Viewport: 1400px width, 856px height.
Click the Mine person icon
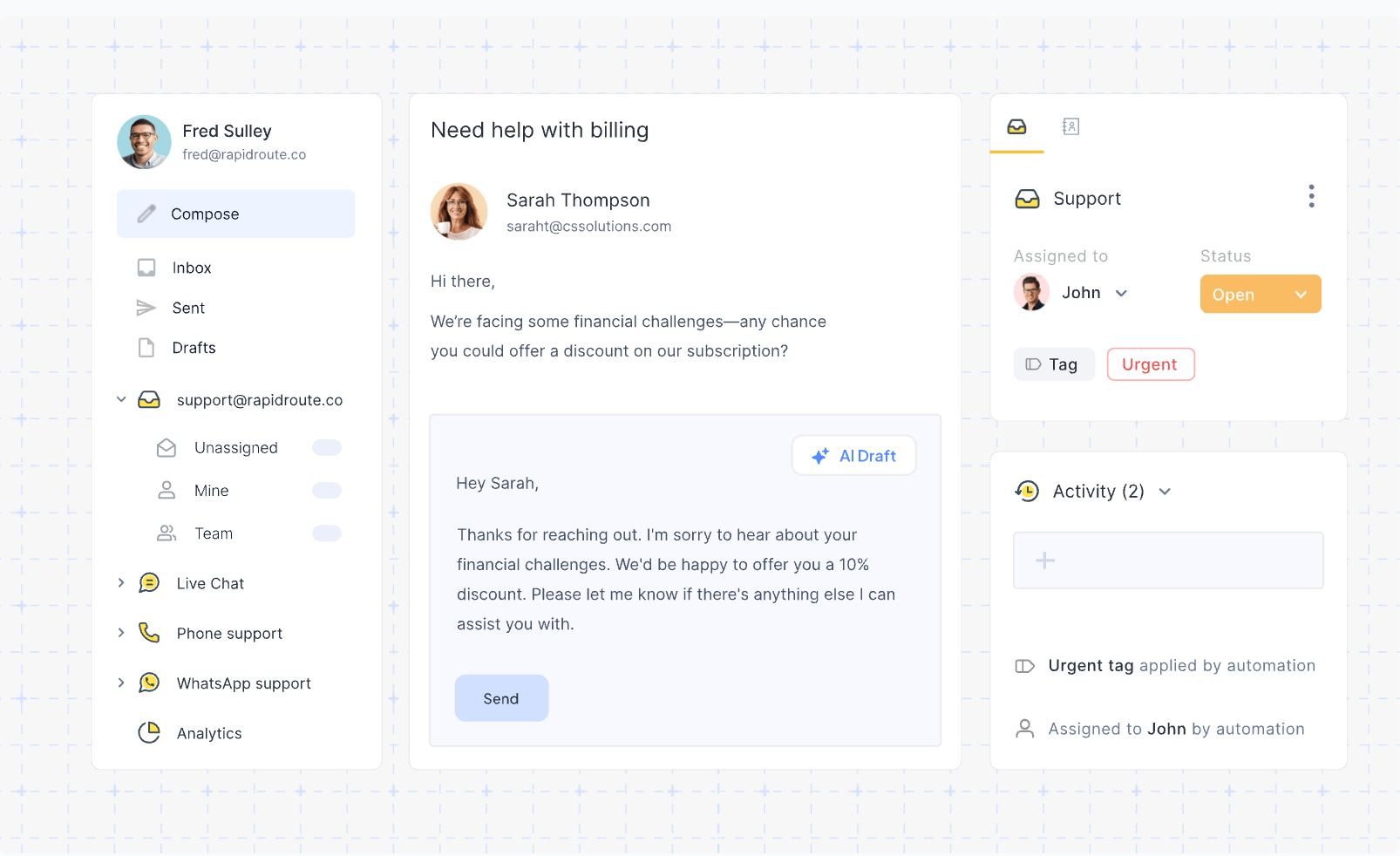coord(167,490)
